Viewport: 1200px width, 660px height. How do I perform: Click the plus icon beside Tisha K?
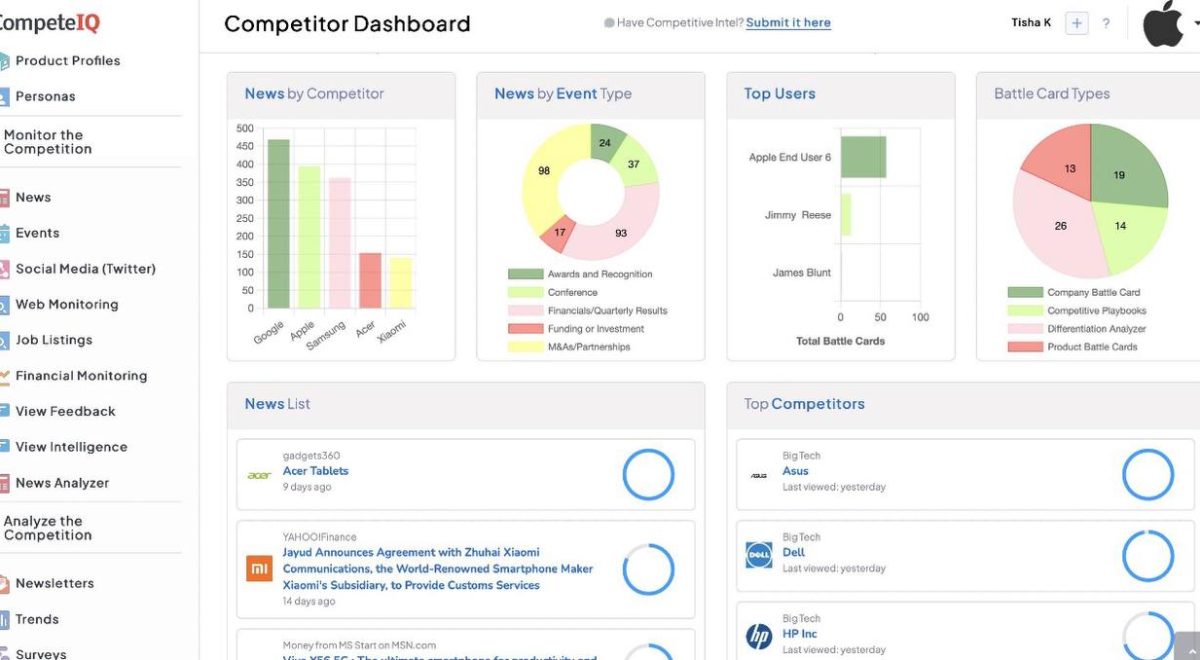click(1076, 23)
